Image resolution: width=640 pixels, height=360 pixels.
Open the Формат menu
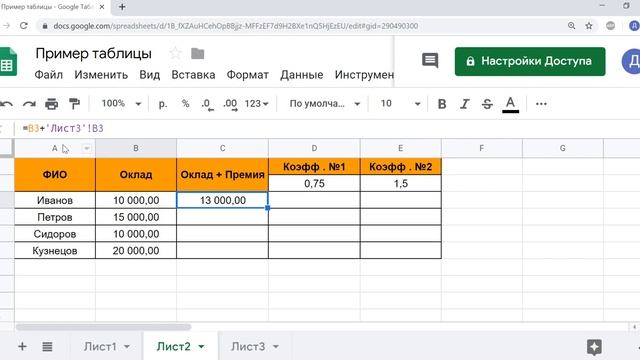point(247,75)
